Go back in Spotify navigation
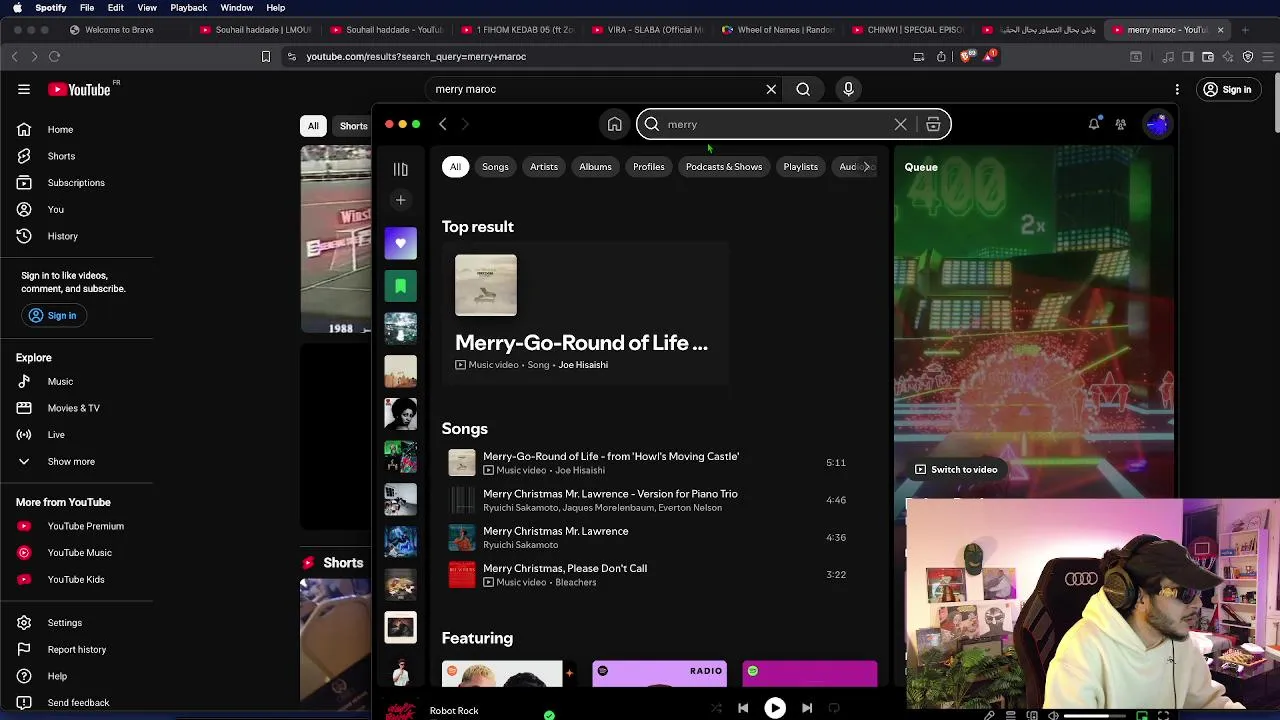 pos(442,124)
